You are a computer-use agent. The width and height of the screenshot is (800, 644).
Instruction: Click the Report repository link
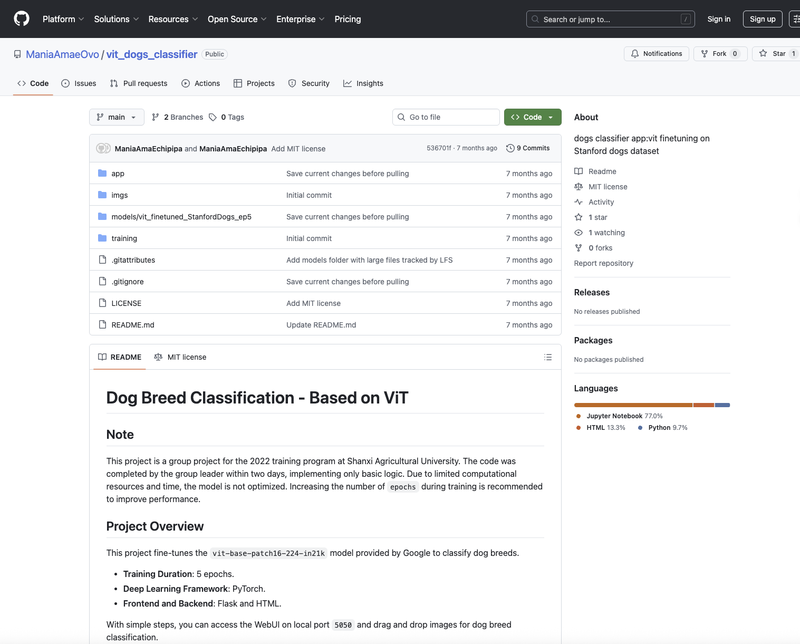click(x=604, y=263)
